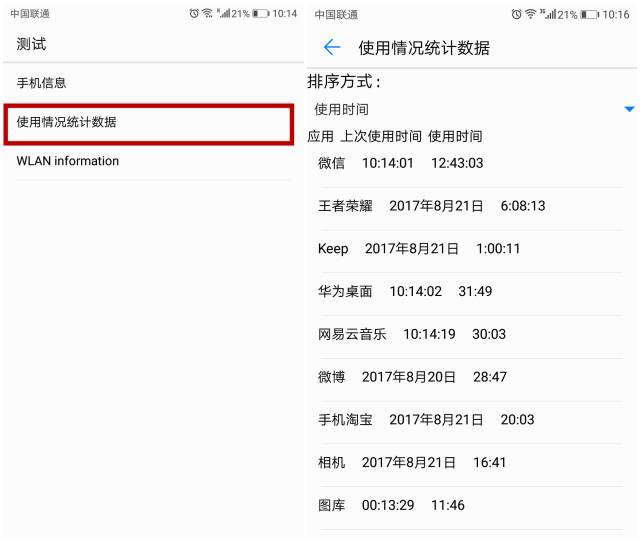Click 6:08:13 usage time for 王者荣耀
Screen dimensions: 640x541
(523, 206)
